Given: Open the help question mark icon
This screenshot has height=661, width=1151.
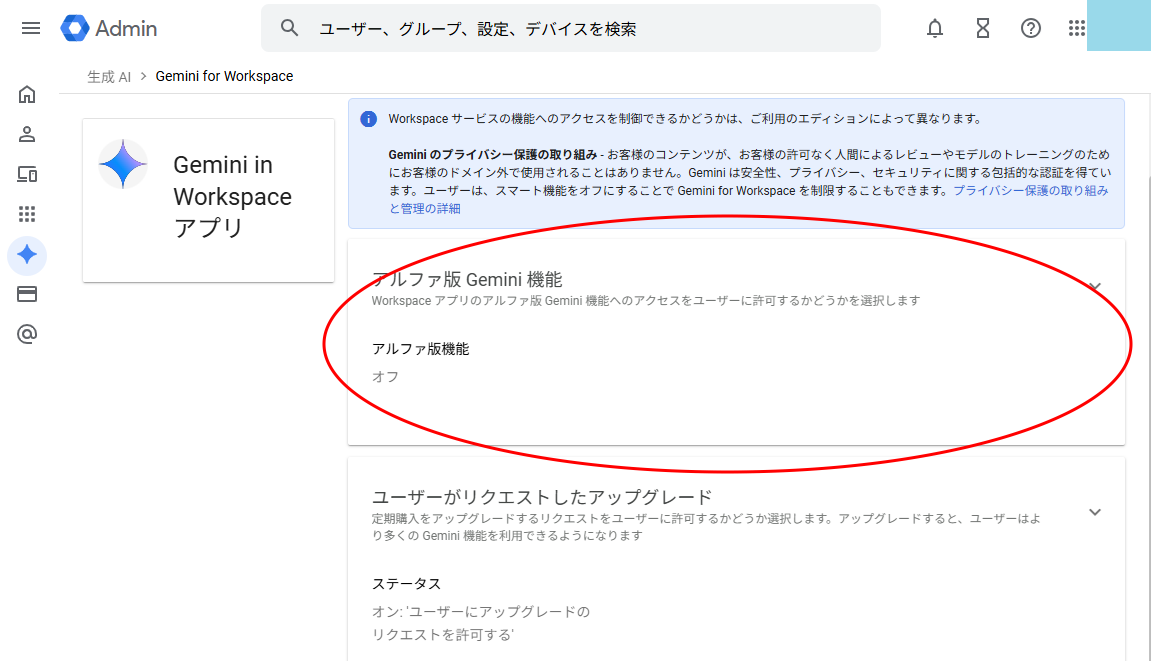Looking at the screenshot, I should point(1031,28).
